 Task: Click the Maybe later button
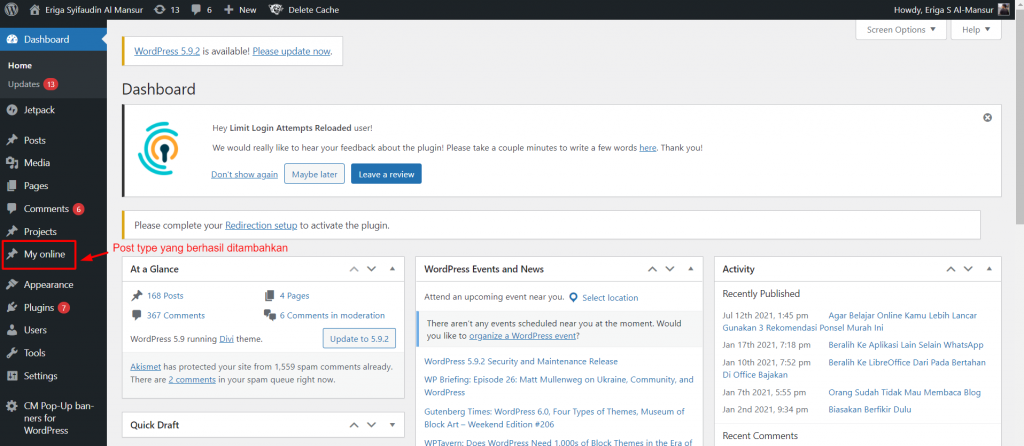[314, 174]
